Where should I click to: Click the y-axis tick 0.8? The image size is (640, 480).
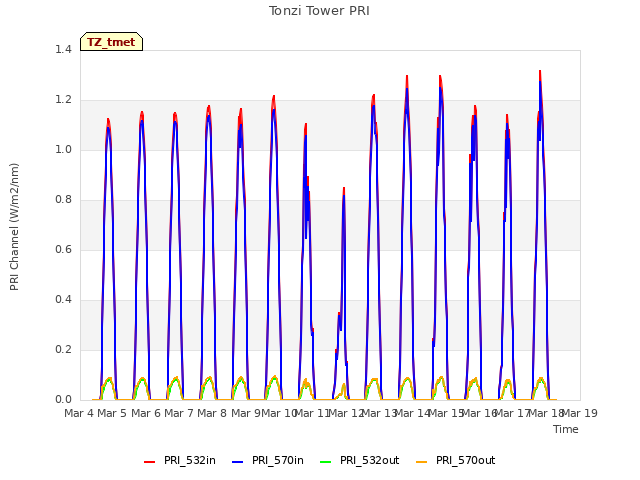63,200
